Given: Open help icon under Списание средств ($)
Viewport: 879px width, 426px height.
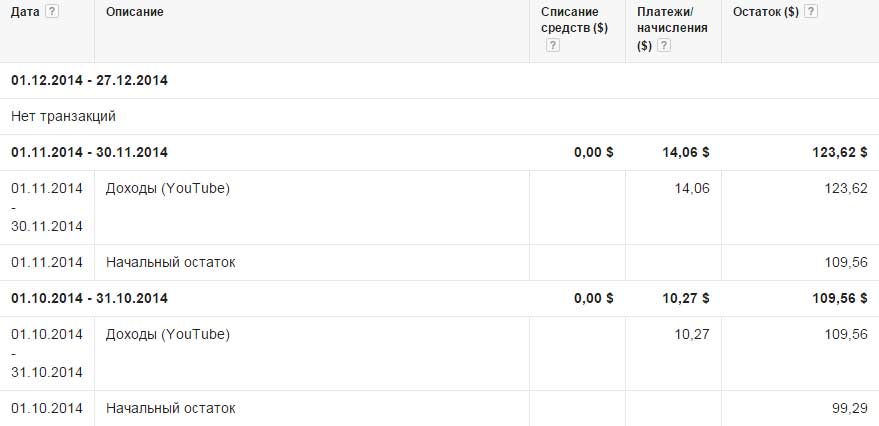Looking at the screenshot, I should (554, 46).
